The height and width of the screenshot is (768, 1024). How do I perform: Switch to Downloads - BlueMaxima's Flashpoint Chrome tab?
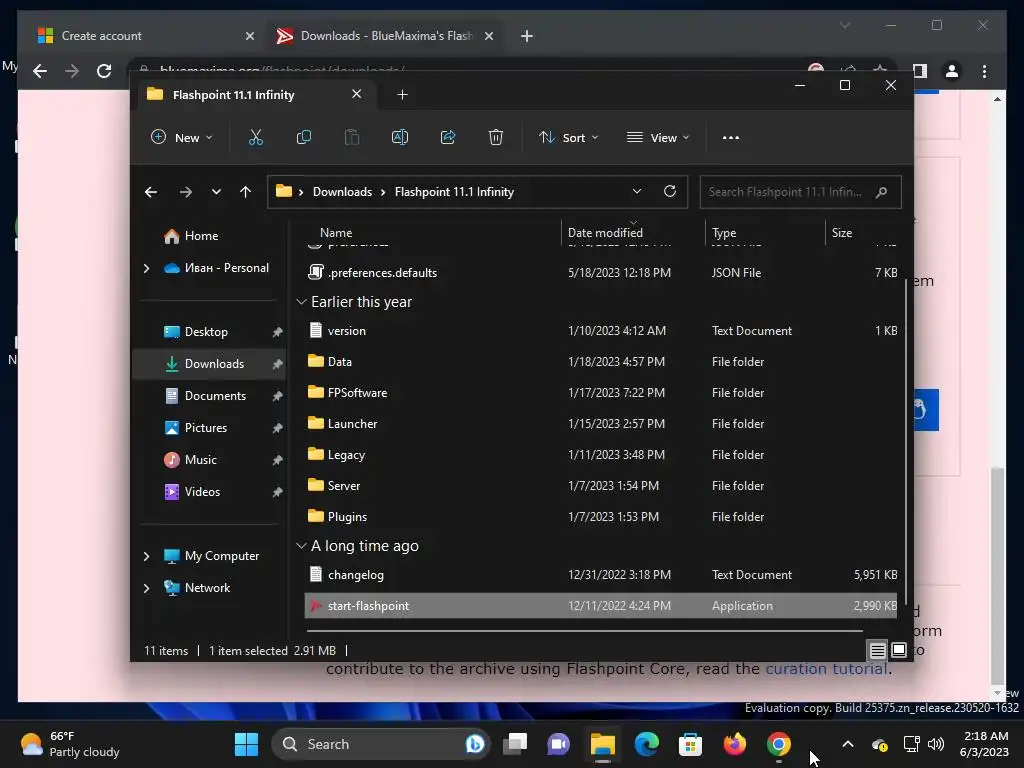click(385, 36)
